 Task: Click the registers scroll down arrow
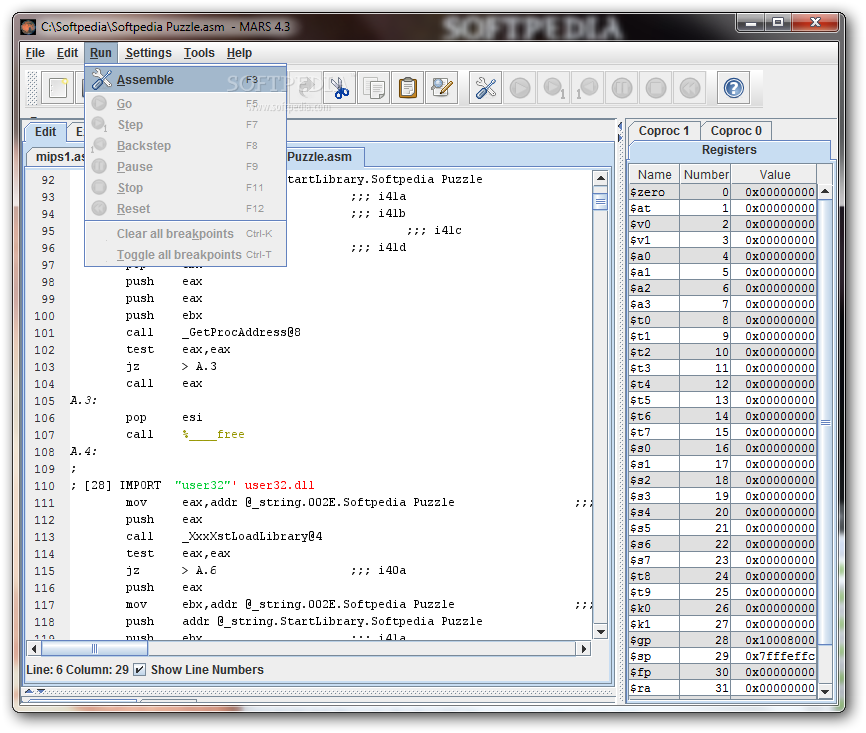(x=825, y=691)
